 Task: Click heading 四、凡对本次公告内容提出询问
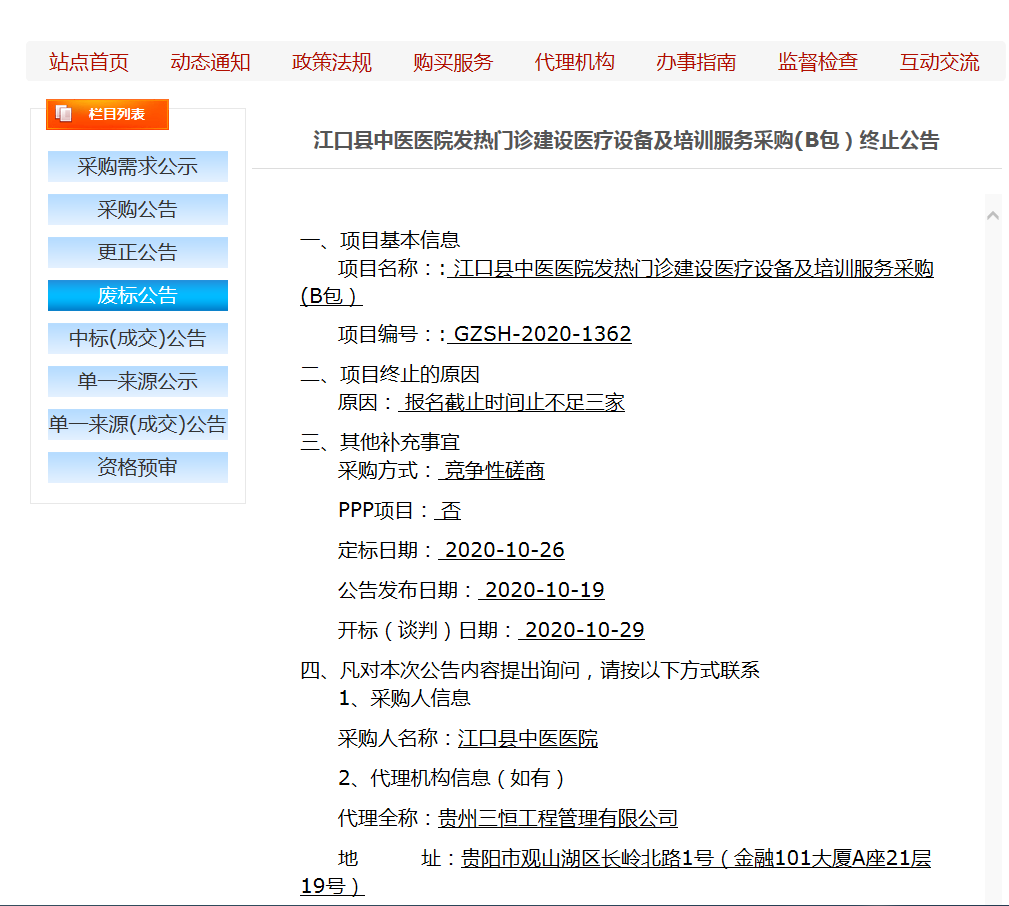530,670
